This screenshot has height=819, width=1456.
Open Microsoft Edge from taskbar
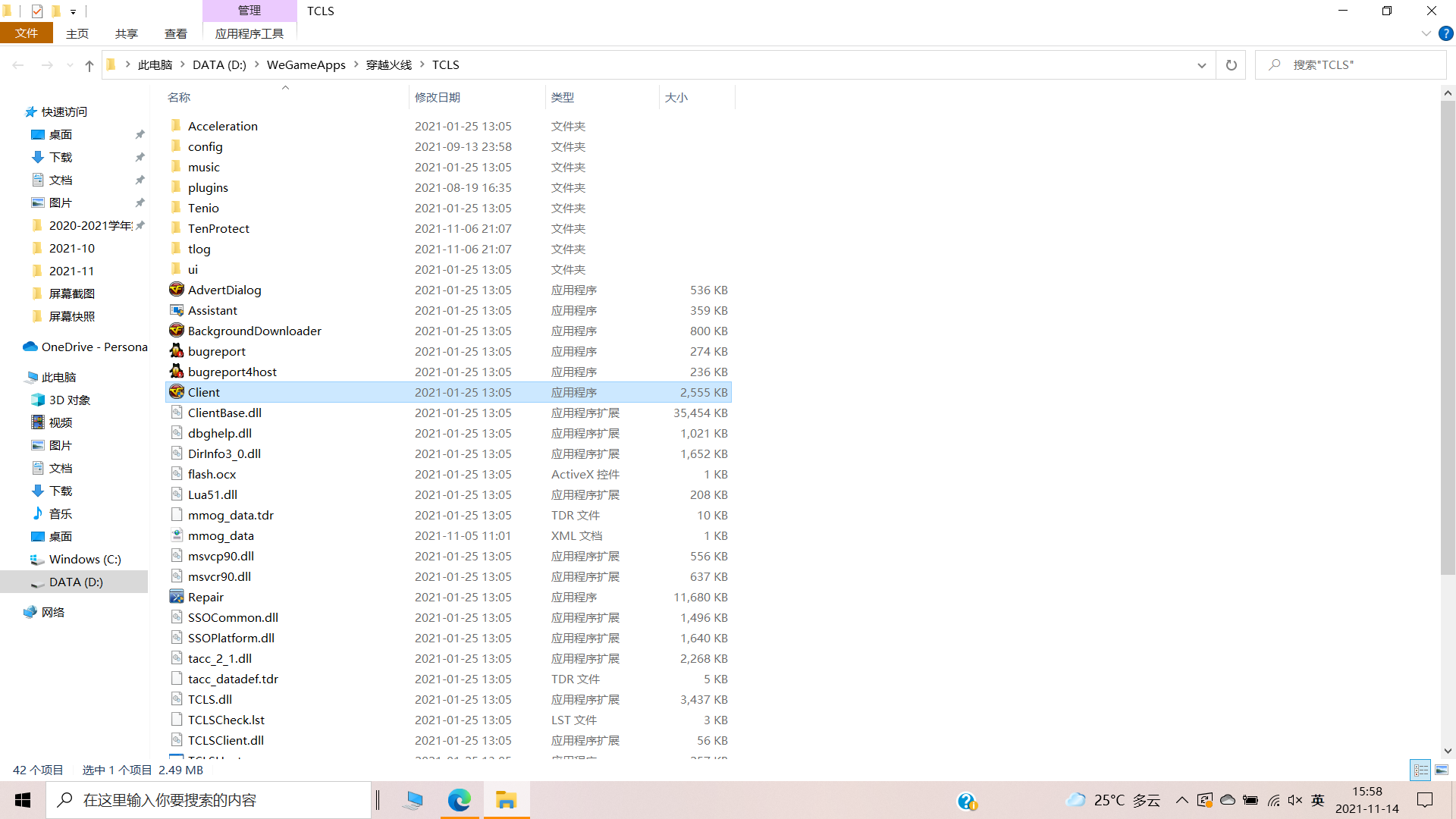459,800
